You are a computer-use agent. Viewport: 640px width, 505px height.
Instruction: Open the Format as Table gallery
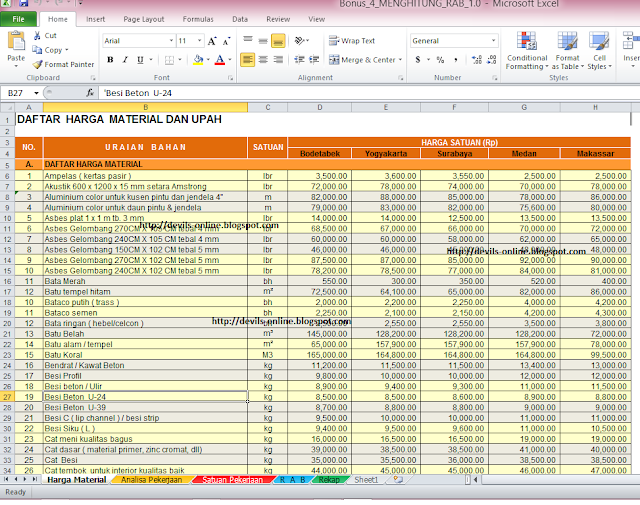(567, 41)
